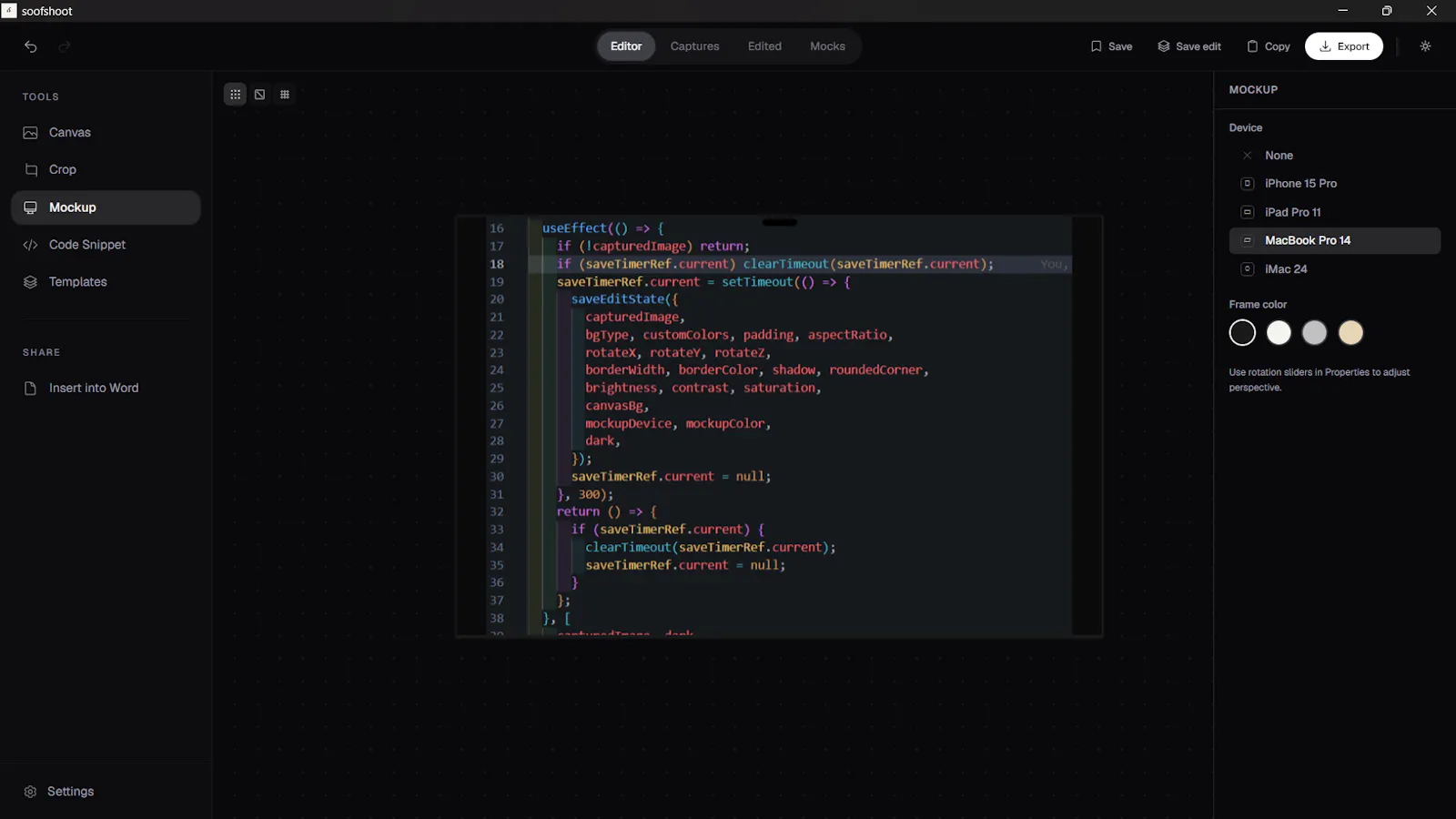Click the Crop tool icon
Viewport: 1456px width, 819px height.
30,170
